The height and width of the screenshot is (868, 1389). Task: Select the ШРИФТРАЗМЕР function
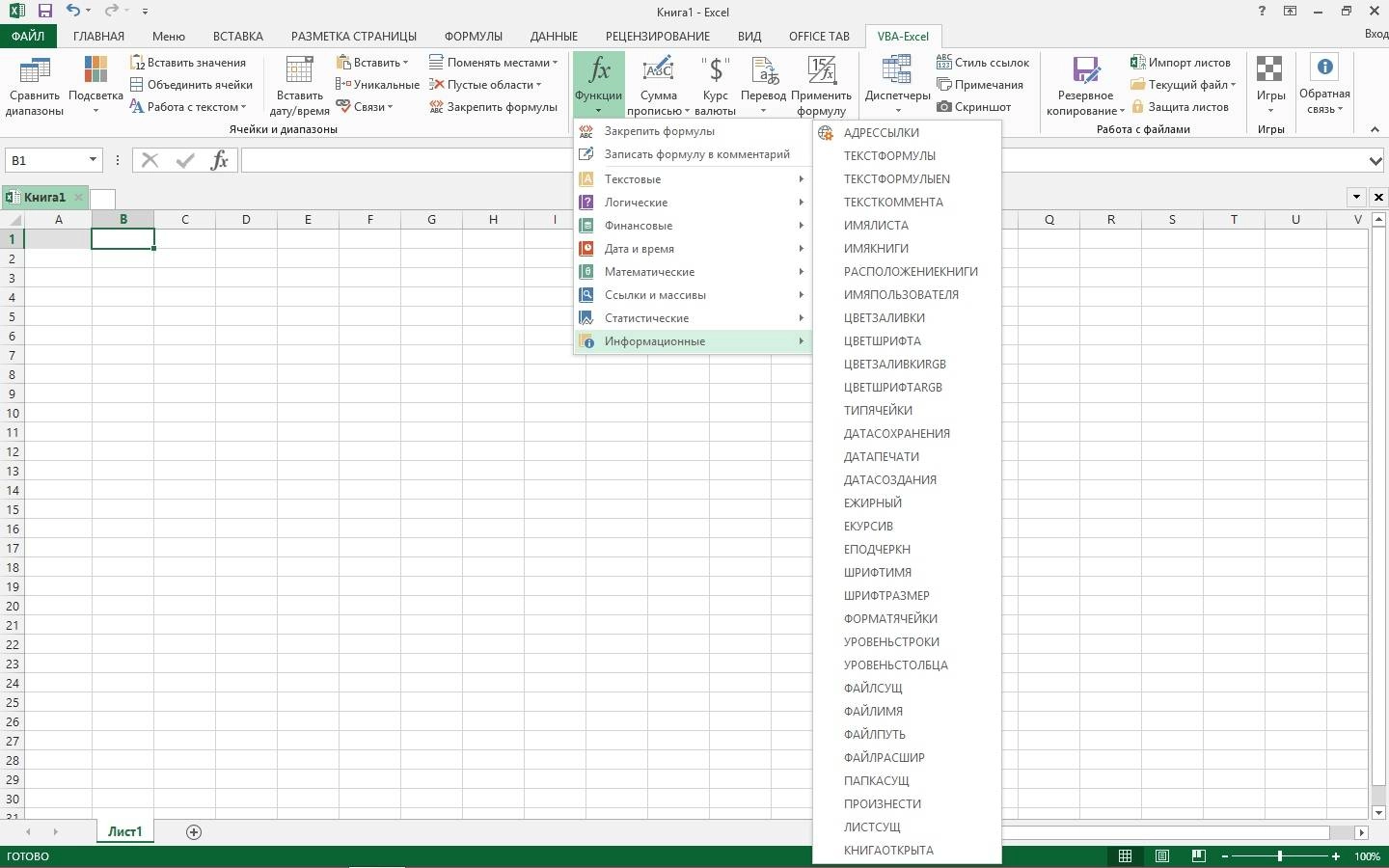pyautogui.click(x=907, y=596)
